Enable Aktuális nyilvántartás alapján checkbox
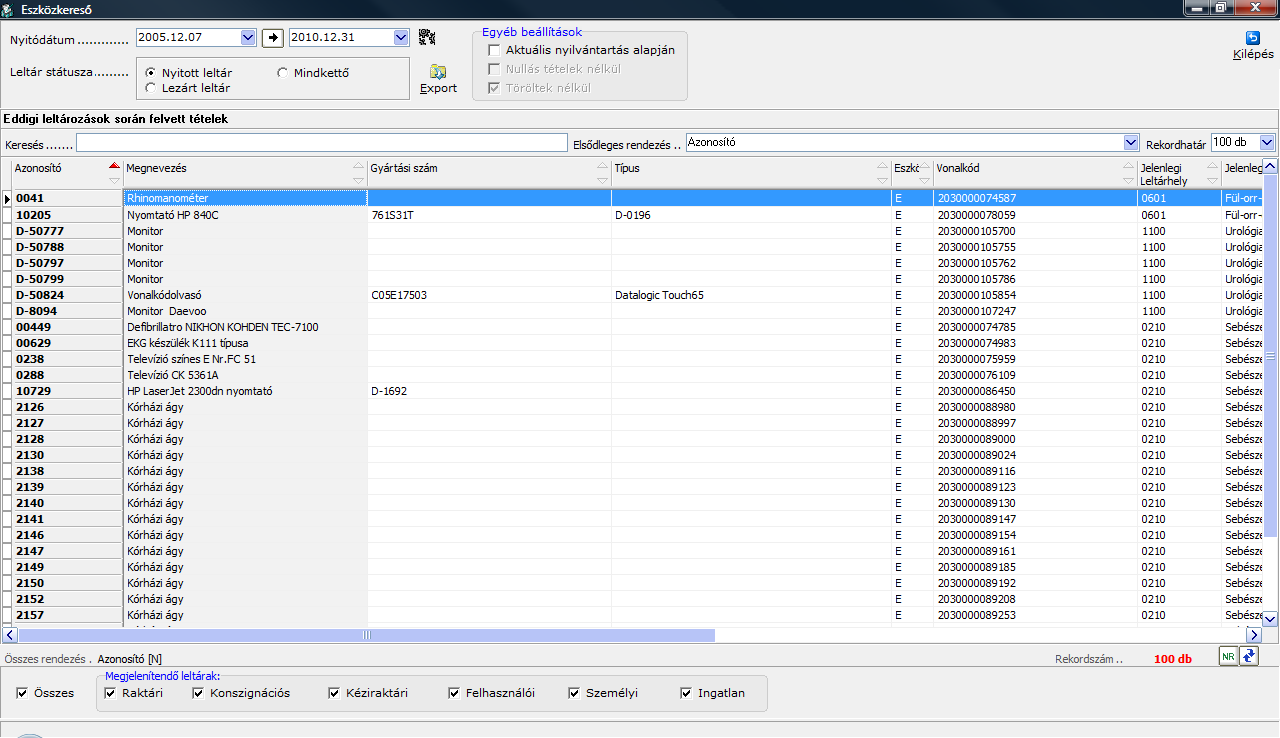 [x=494, y=50]
